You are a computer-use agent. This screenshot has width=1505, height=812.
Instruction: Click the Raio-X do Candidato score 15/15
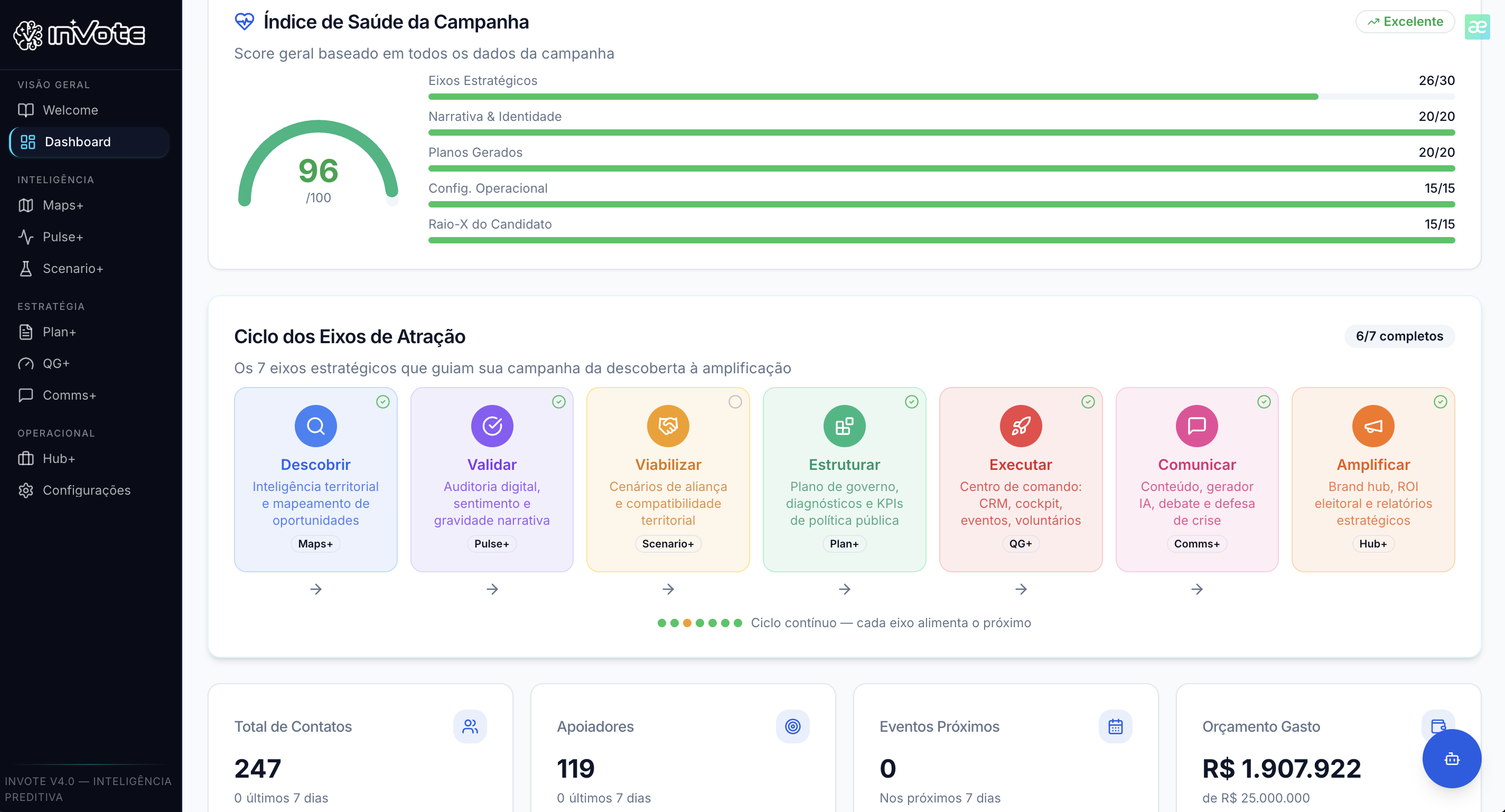tap(1439, 224)
